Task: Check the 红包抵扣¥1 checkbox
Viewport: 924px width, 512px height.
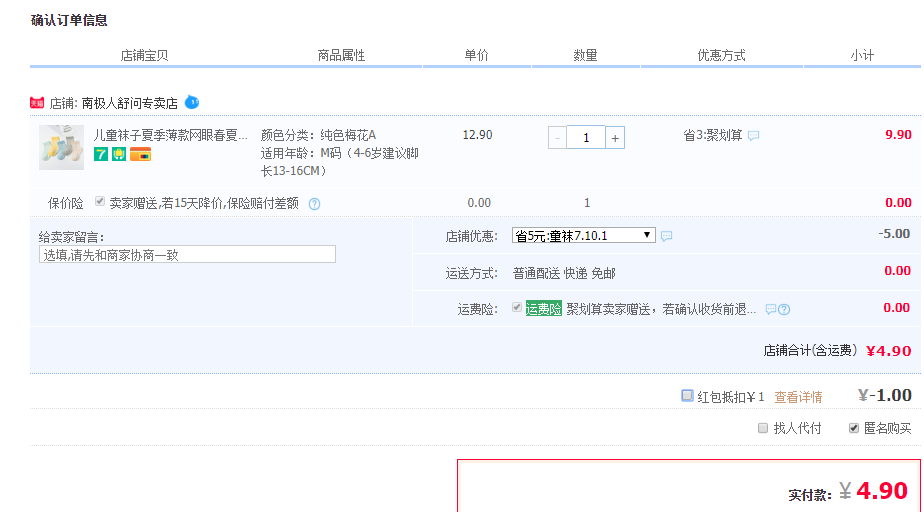Action: tap(687, 395)
